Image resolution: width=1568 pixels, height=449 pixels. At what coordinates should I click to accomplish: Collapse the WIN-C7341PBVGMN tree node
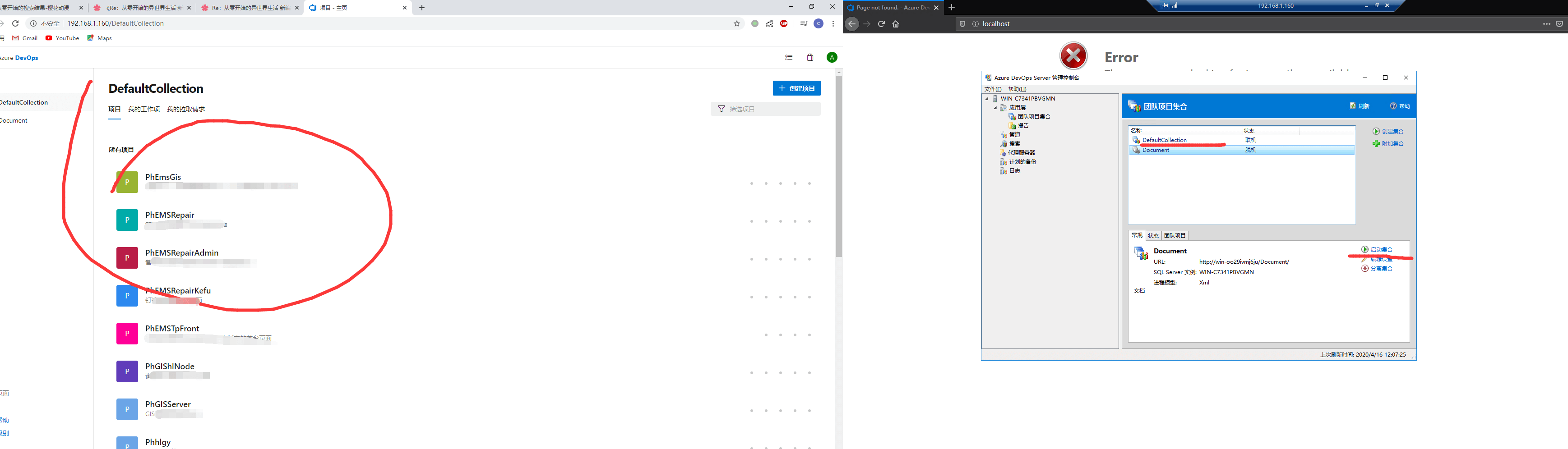(x=987, y=99)
